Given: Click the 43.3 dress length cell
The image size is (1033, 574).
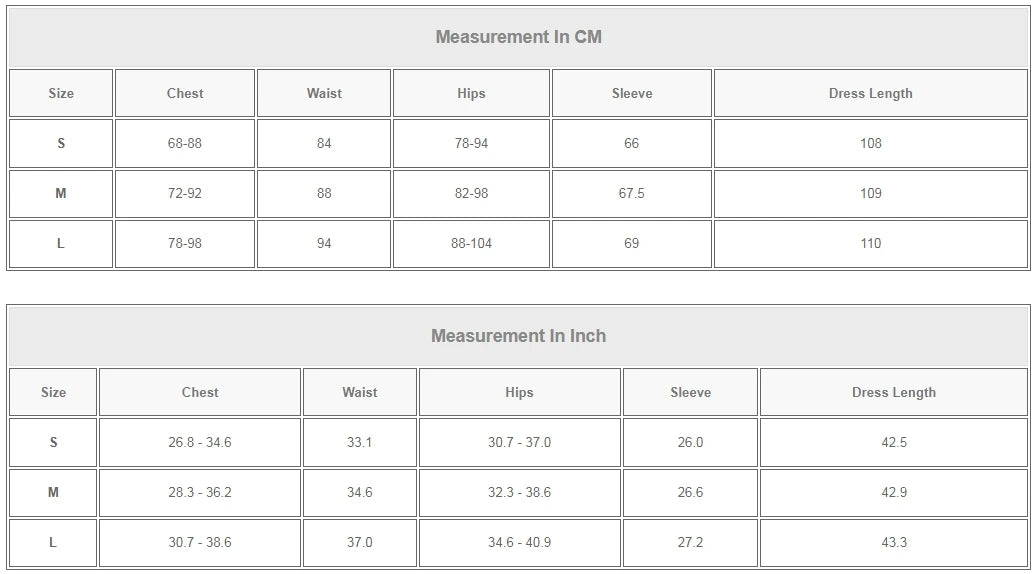Looking at the screenshot, I should pos(894,543).
